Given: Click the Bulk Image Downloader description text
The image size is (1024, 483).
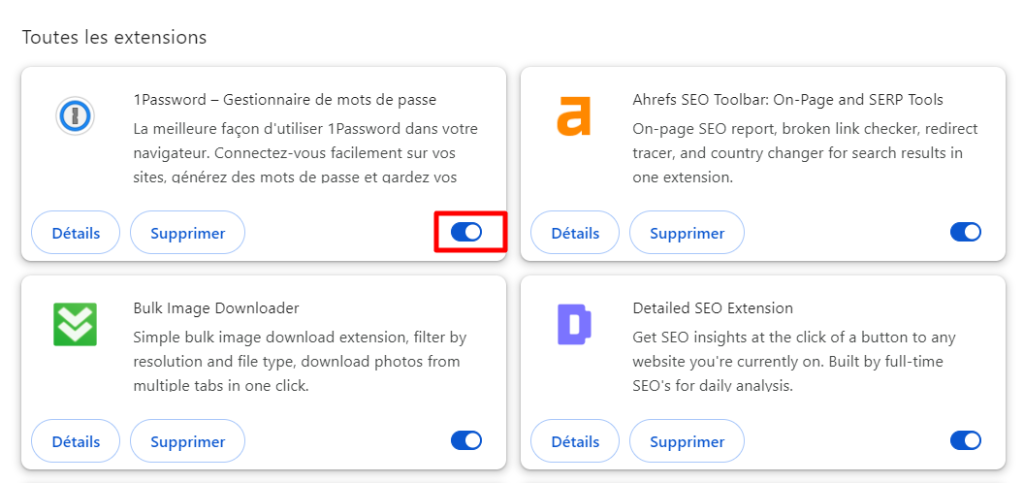Looking at the screenshot, I should click(x=300, y=362).
